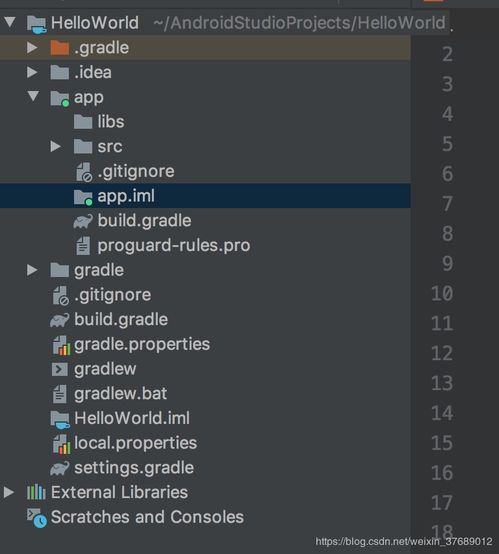Click the HelloWorld.iml module icon
Screen dimensions: 499x554
coord(60,419)
